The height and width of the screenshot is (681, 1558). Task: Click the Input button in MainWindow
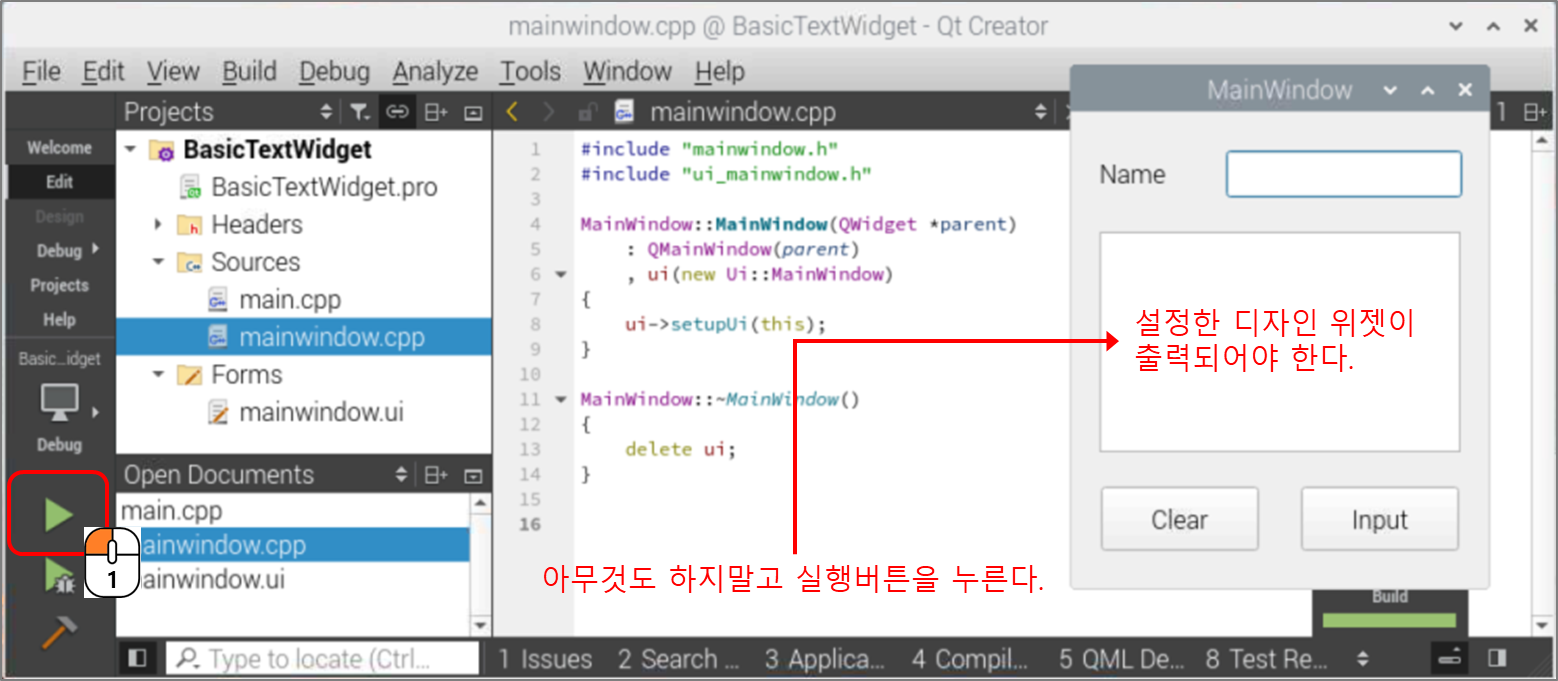[x=1379, y=519]
